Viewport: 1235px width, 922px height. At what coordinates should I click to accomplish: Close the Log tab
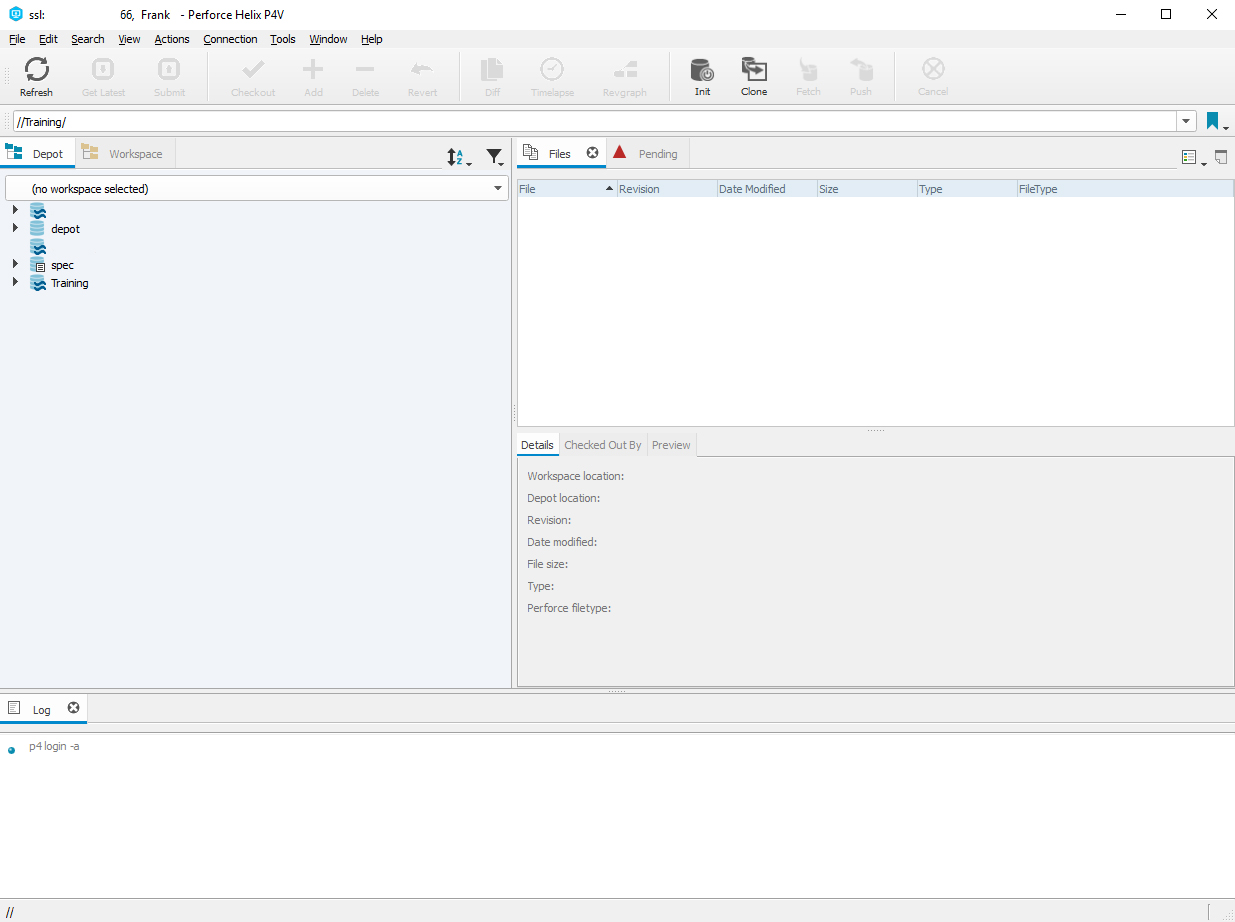coord(73,708)
